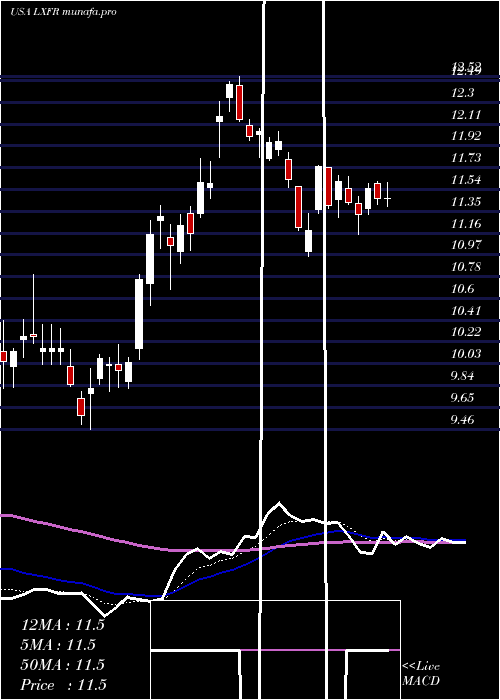Screen dimensions: 500x700
Task: Click the 11.54 price axis label
Action: pos(466,180)
